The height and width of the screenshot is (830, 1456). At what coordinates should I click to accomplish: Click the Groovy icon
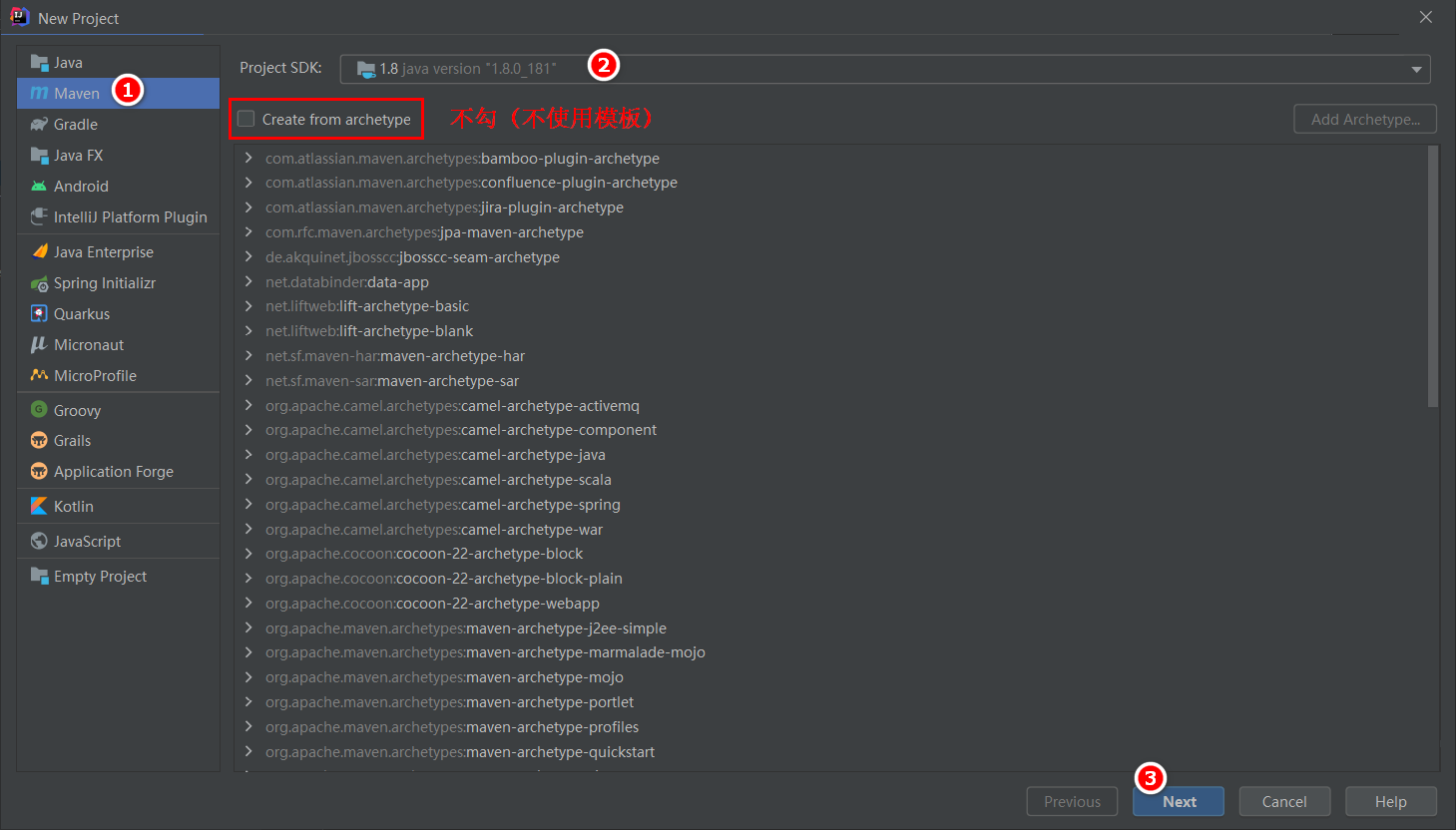pos(39,410)
